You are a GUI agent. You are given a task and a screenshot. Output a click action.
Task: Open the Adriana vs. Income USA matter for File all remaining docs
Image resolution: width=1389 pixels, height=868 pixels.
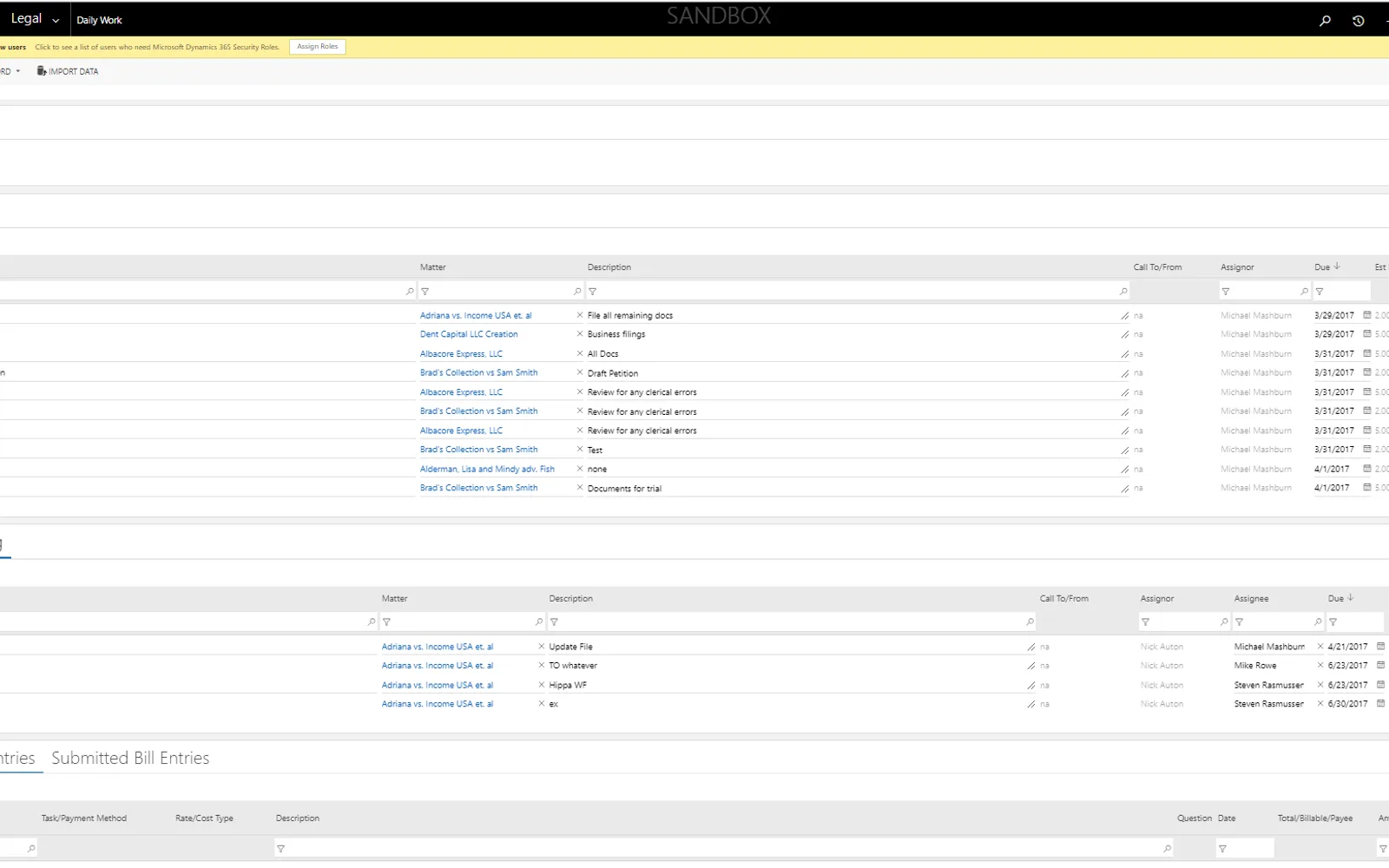476,315
